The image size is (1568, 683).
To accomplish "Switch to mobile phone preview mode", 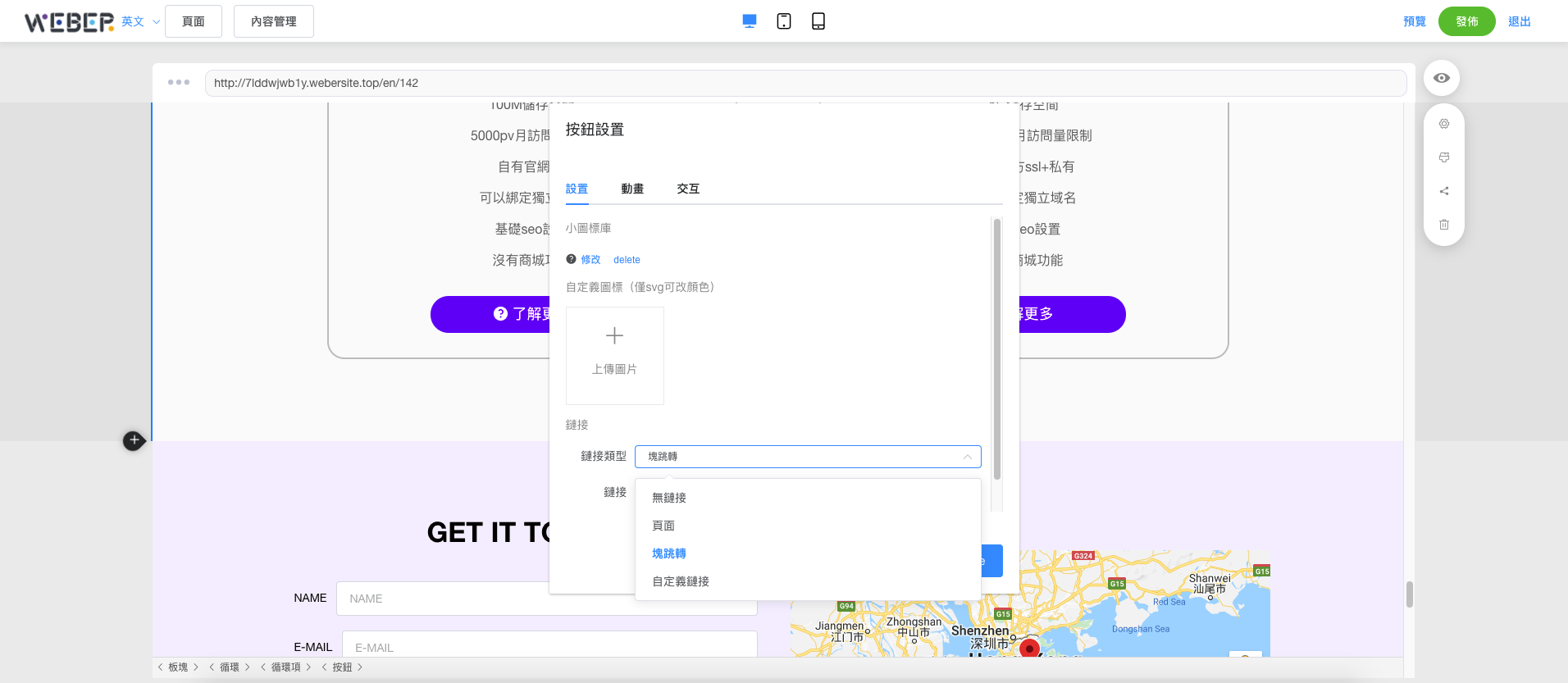I will pyautogui.click(x=818, y=21).
